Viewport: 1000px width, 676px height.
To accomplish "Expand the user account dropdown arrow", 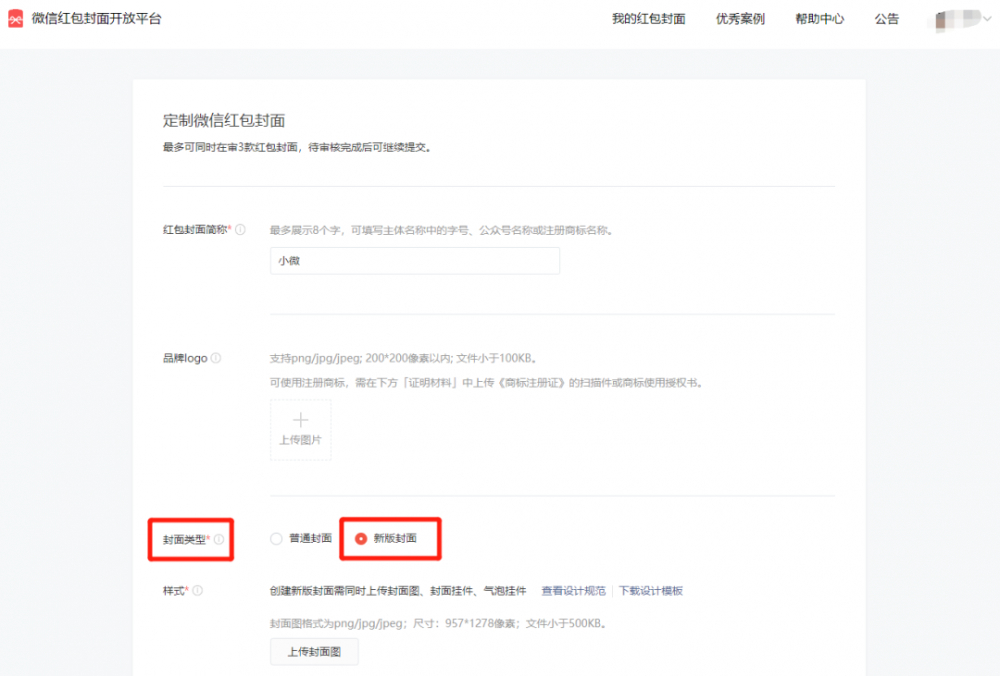I will pyautogui.click(x=987, y=18).
